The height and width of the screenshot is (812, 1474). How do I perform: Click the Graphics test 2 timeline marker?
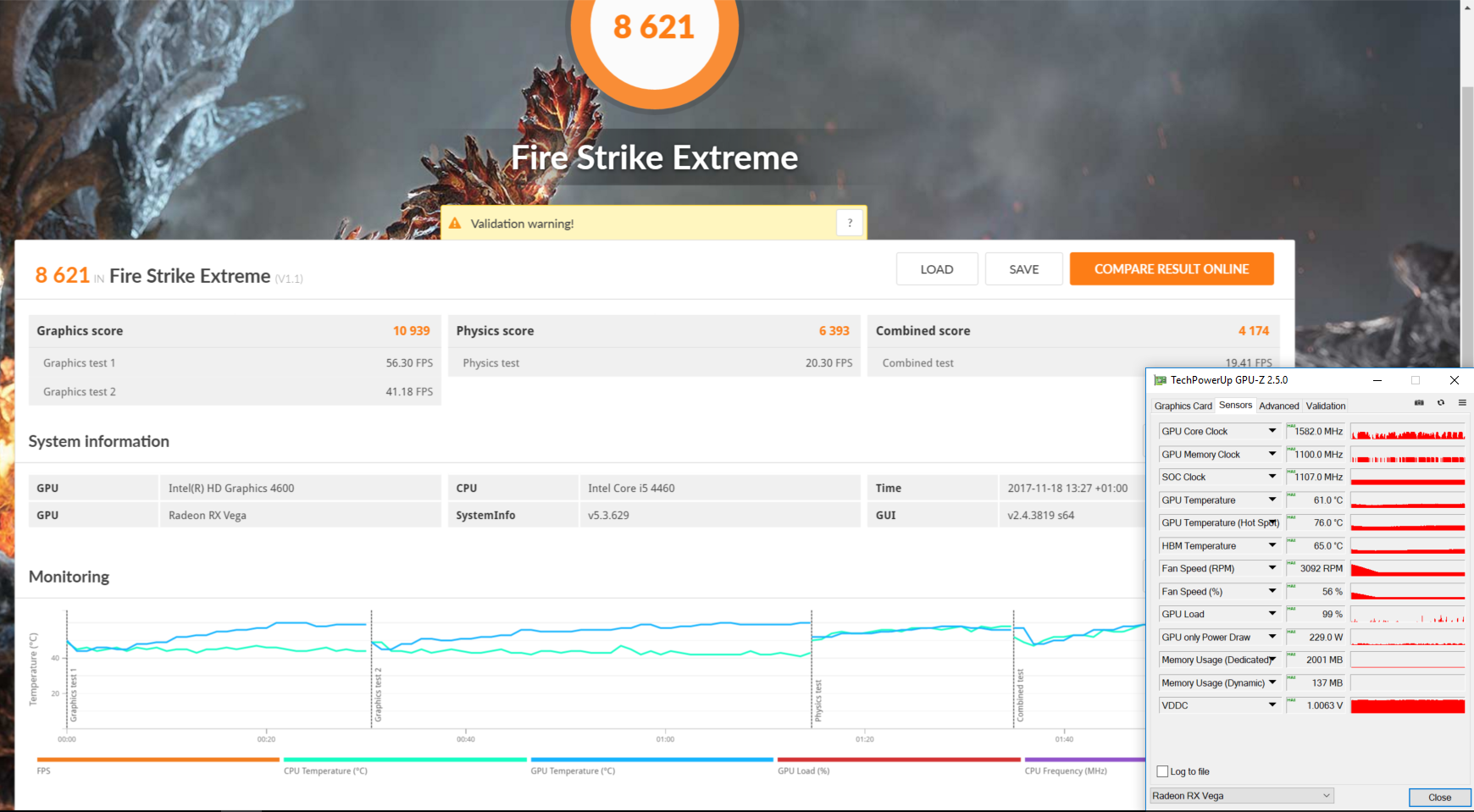378,694
